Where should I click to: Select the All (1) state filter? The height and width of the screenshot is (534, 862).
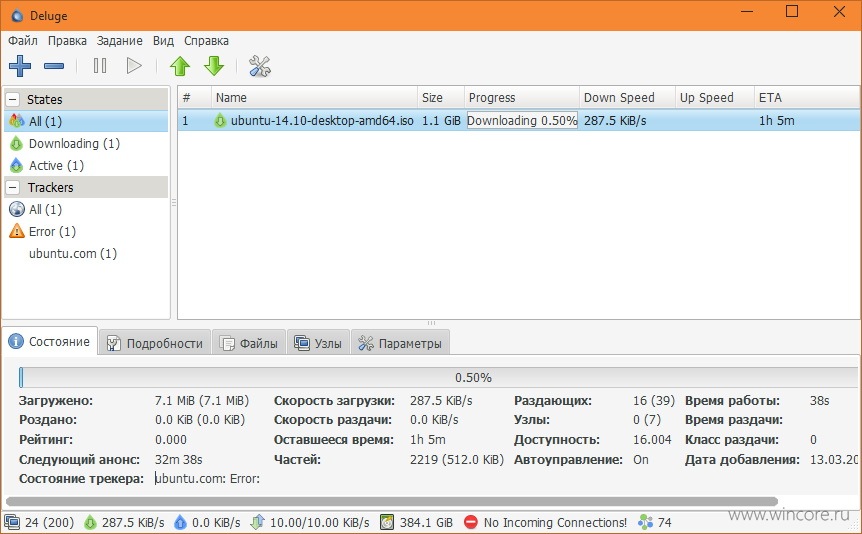pyautogui.click(x=86, y=121)
